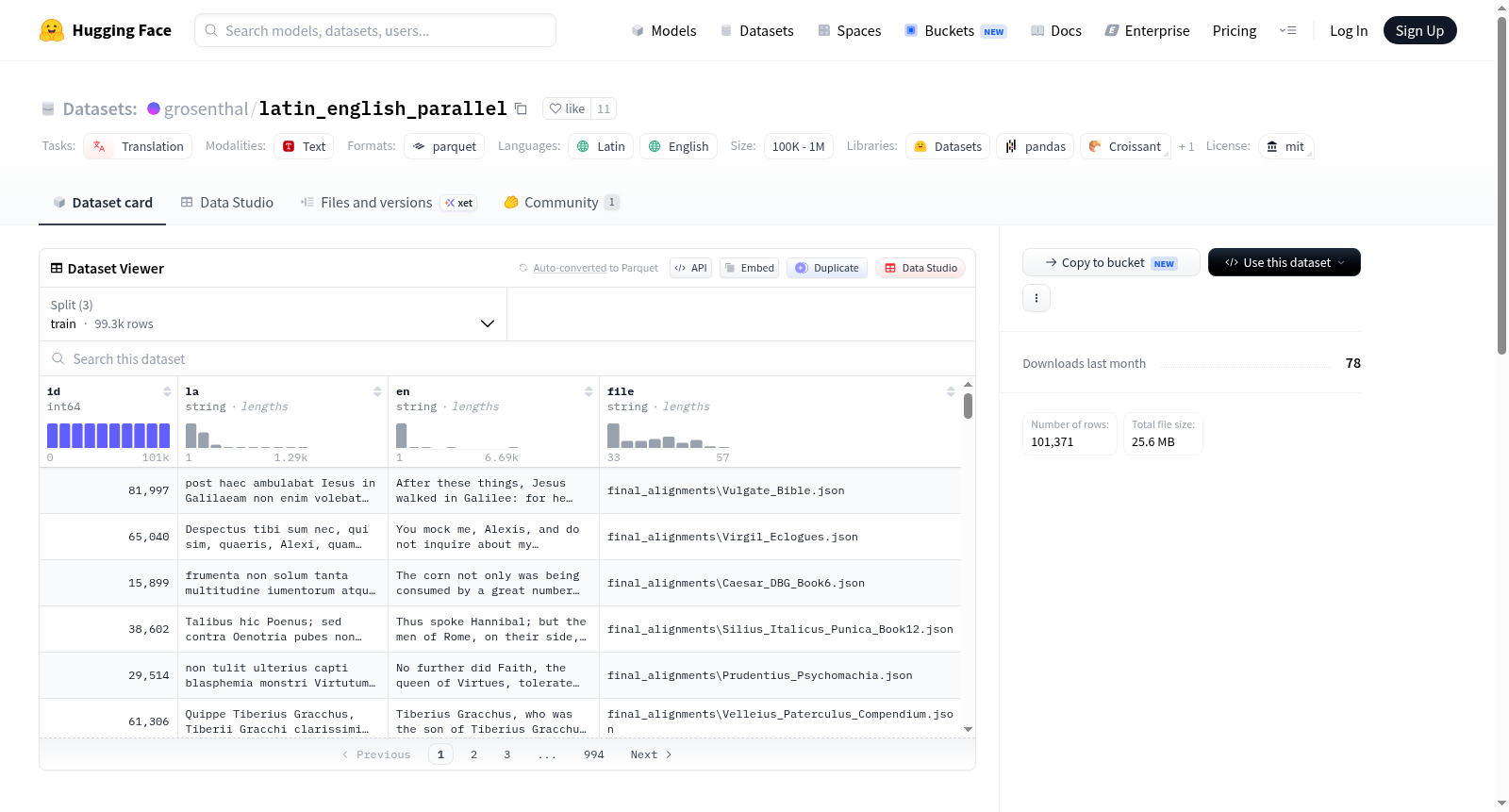1509x812 pixels.
Task: Open the API button in viewer
Action: point(690,268)
